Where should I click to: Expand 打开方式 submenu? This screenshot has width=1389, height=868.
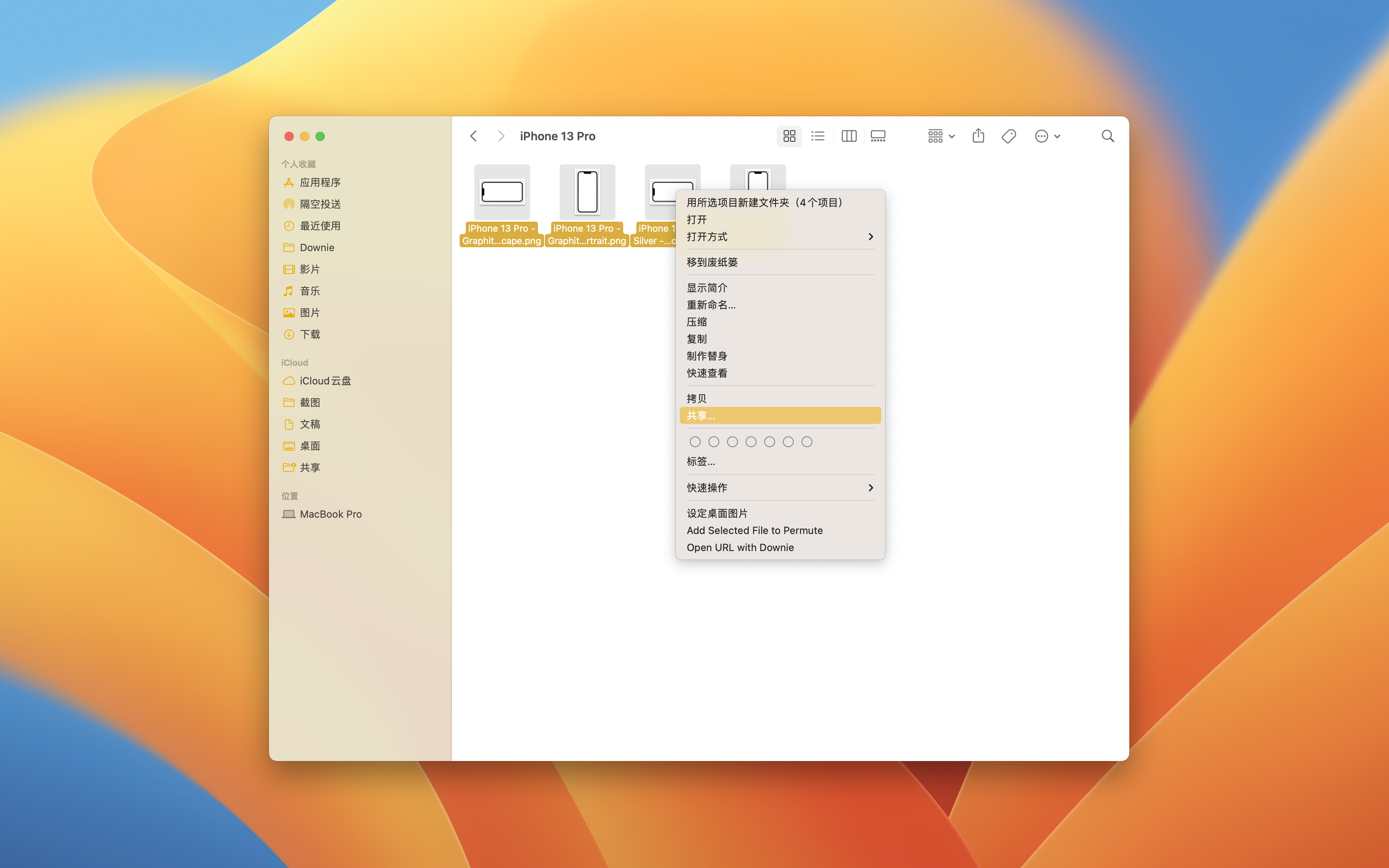pyautogui.click(x=780, y=236)
